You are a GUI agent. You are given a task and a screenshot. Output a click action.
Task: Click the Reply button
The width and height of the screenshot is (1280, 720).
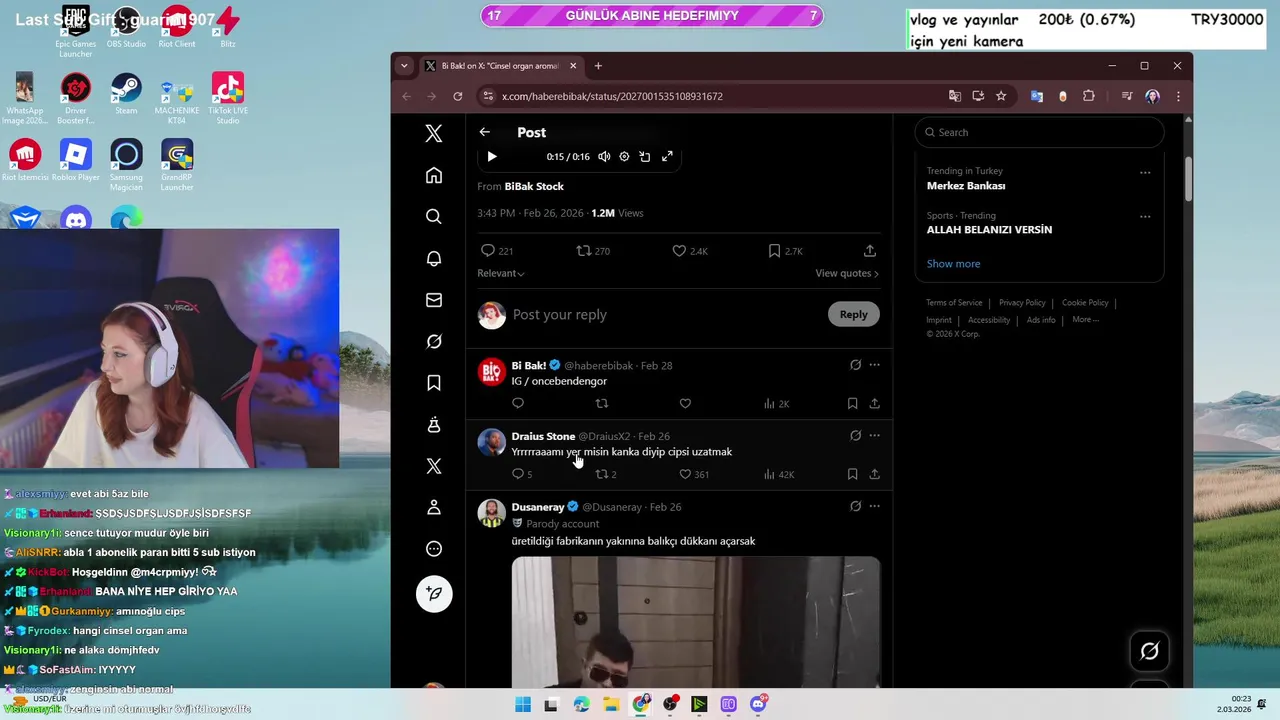pyautogui.click(x=853, y=314)
